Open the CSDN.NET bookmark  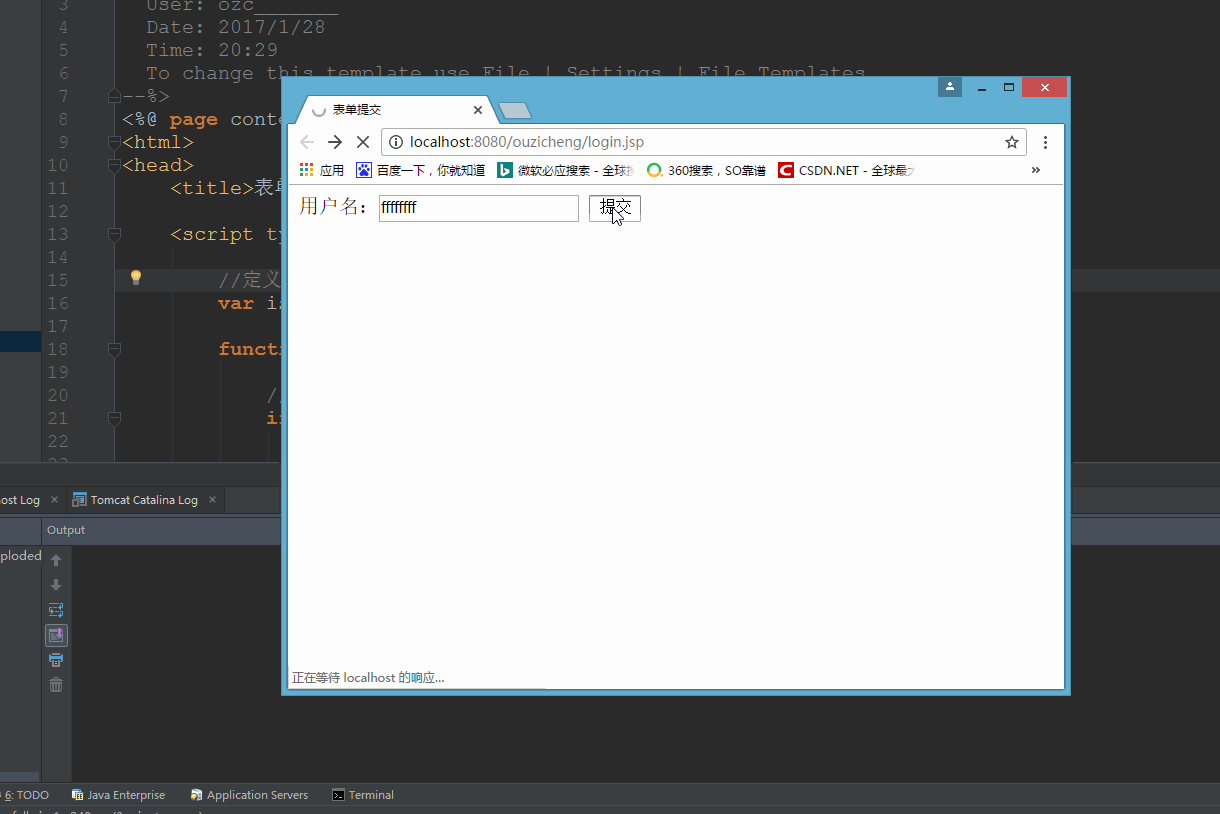(846, 171)
